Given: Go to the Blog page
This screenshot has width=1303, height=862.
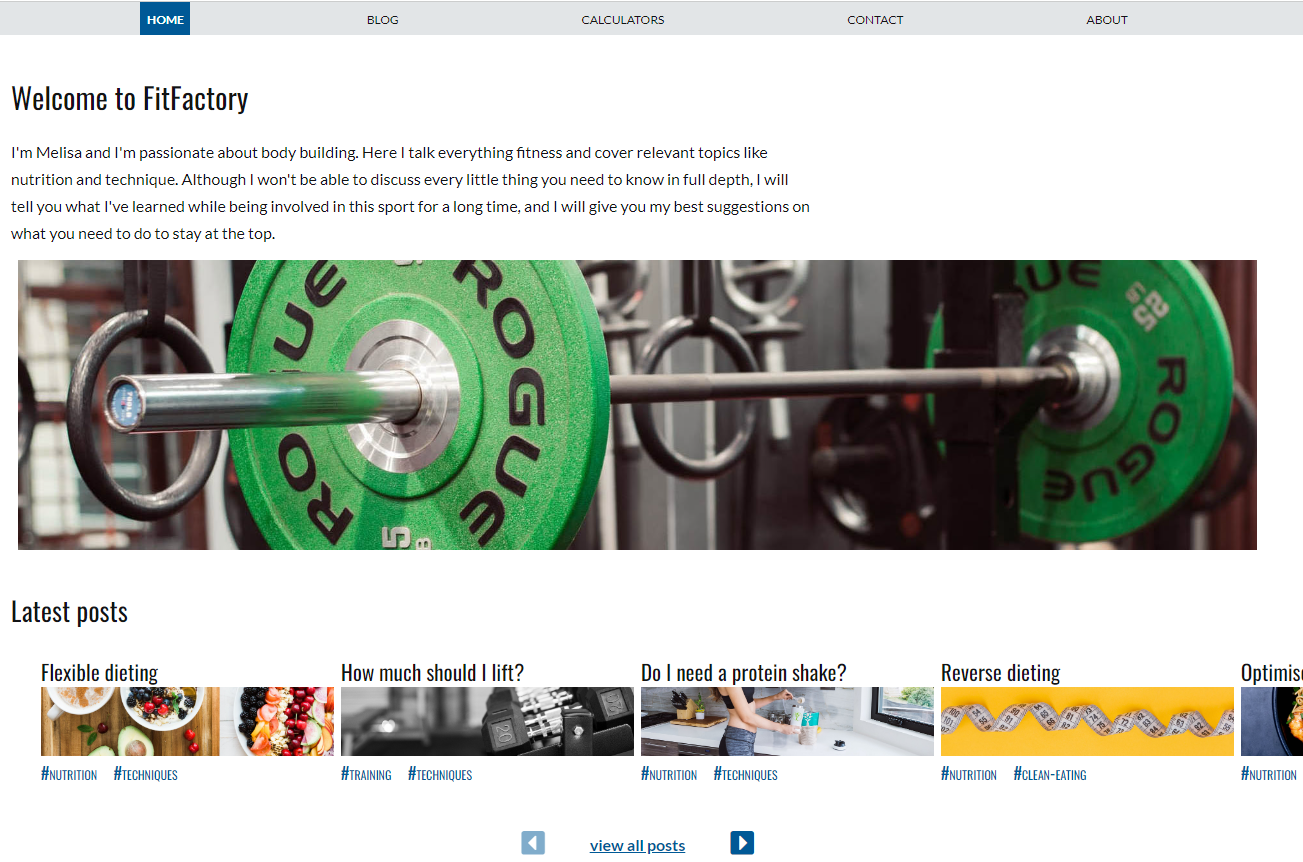Looking at the screenshot, I should (383, 19).
